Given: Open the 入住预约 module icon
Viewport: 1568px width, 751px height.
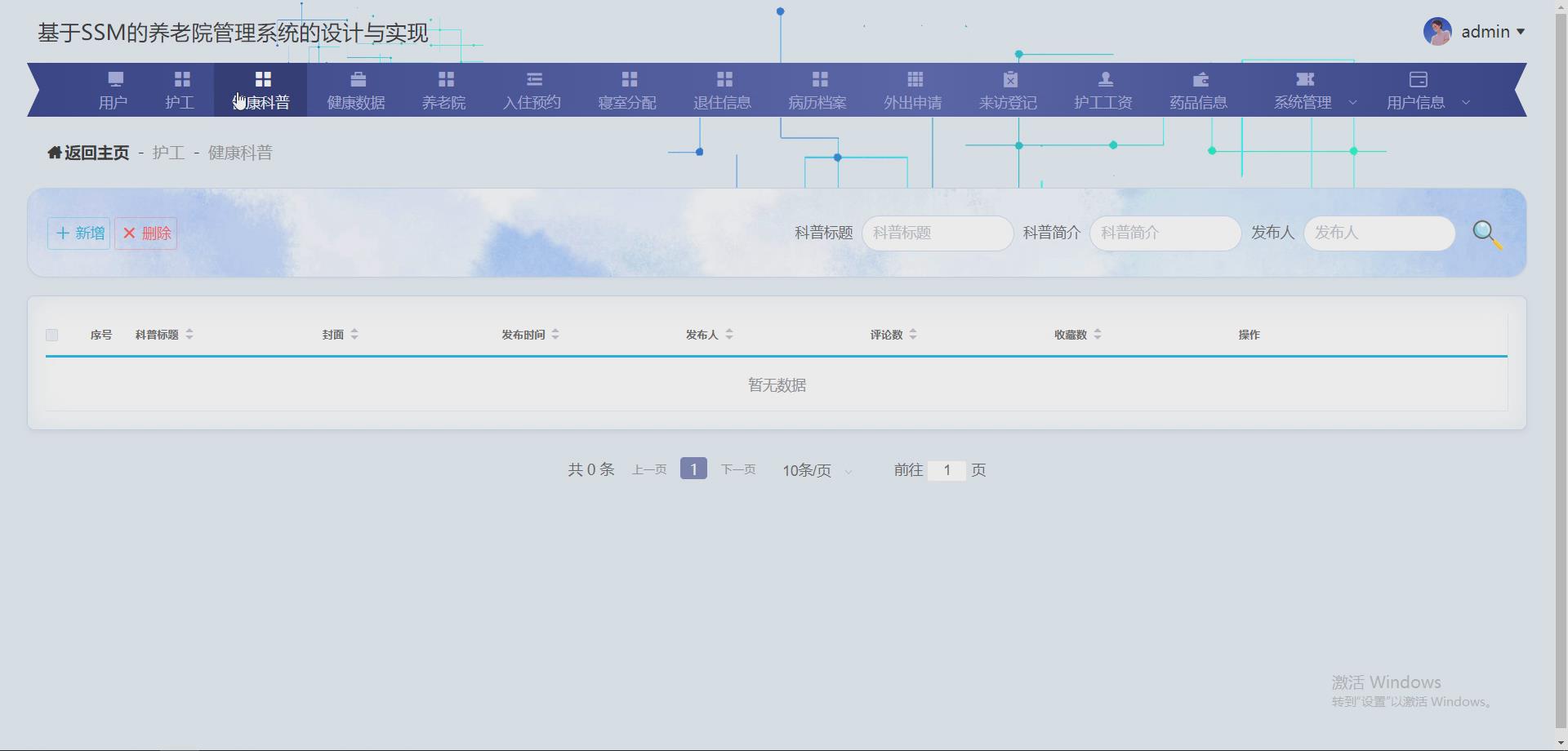Looking at the screenshot, I should 533,79.
